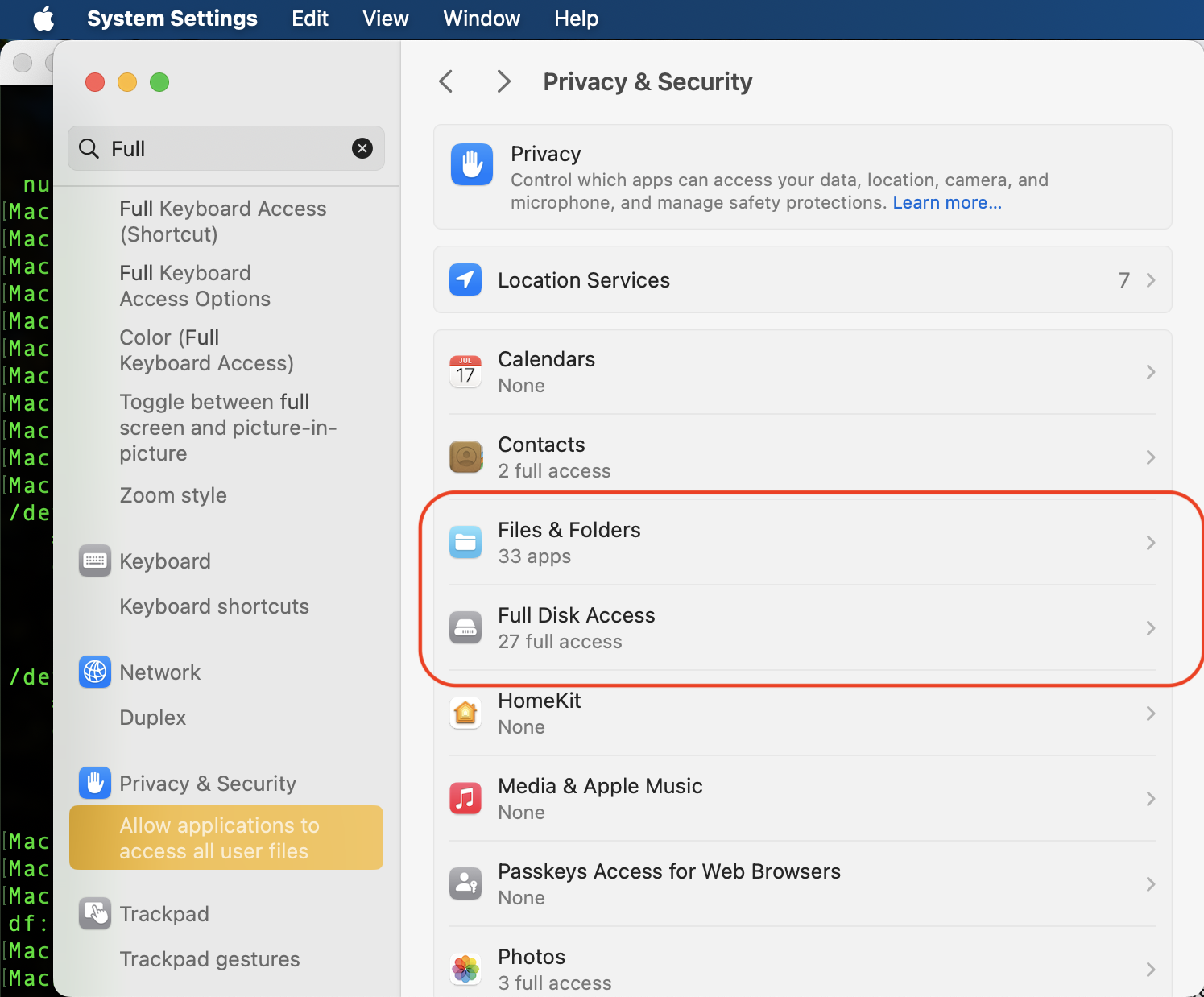Open Contacts privacy settings

click(803, 457)
